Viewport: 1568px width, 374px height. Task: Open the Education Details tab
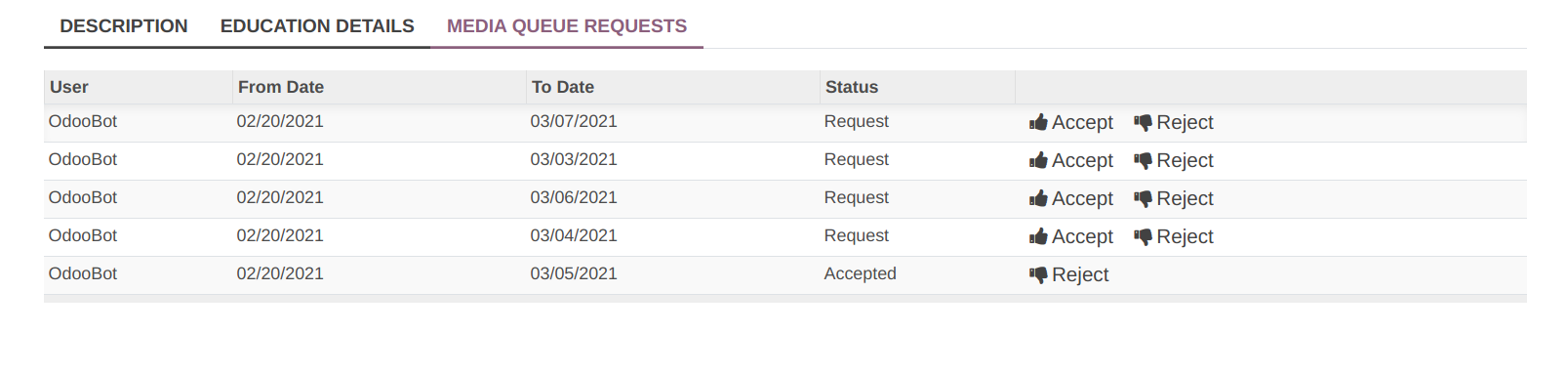317,26
